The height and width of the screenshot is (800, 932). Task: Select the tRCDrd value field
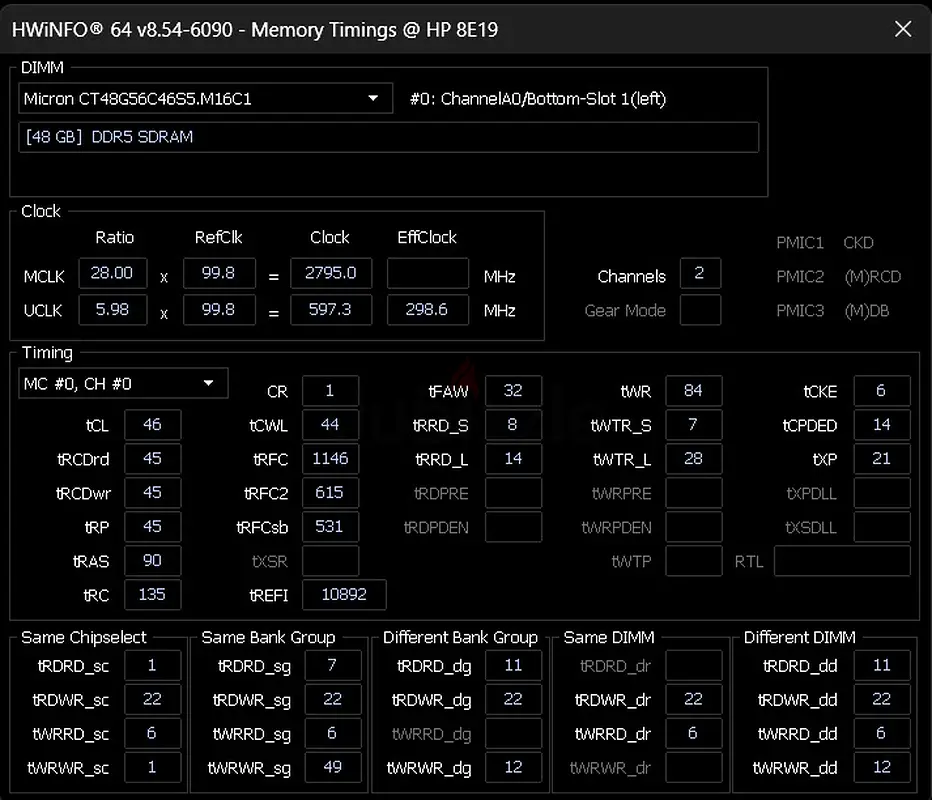click(x=153, y=459)
